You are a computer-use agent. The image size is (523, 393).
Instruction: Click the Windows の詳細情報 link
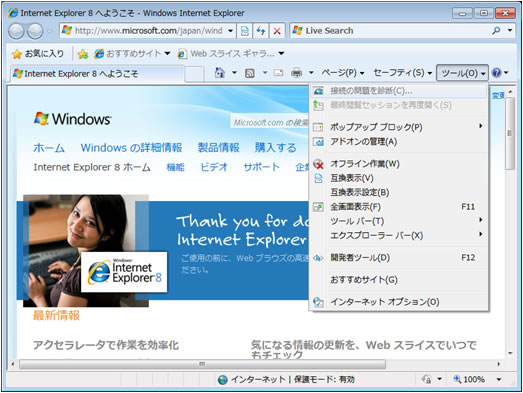[131, 147]
